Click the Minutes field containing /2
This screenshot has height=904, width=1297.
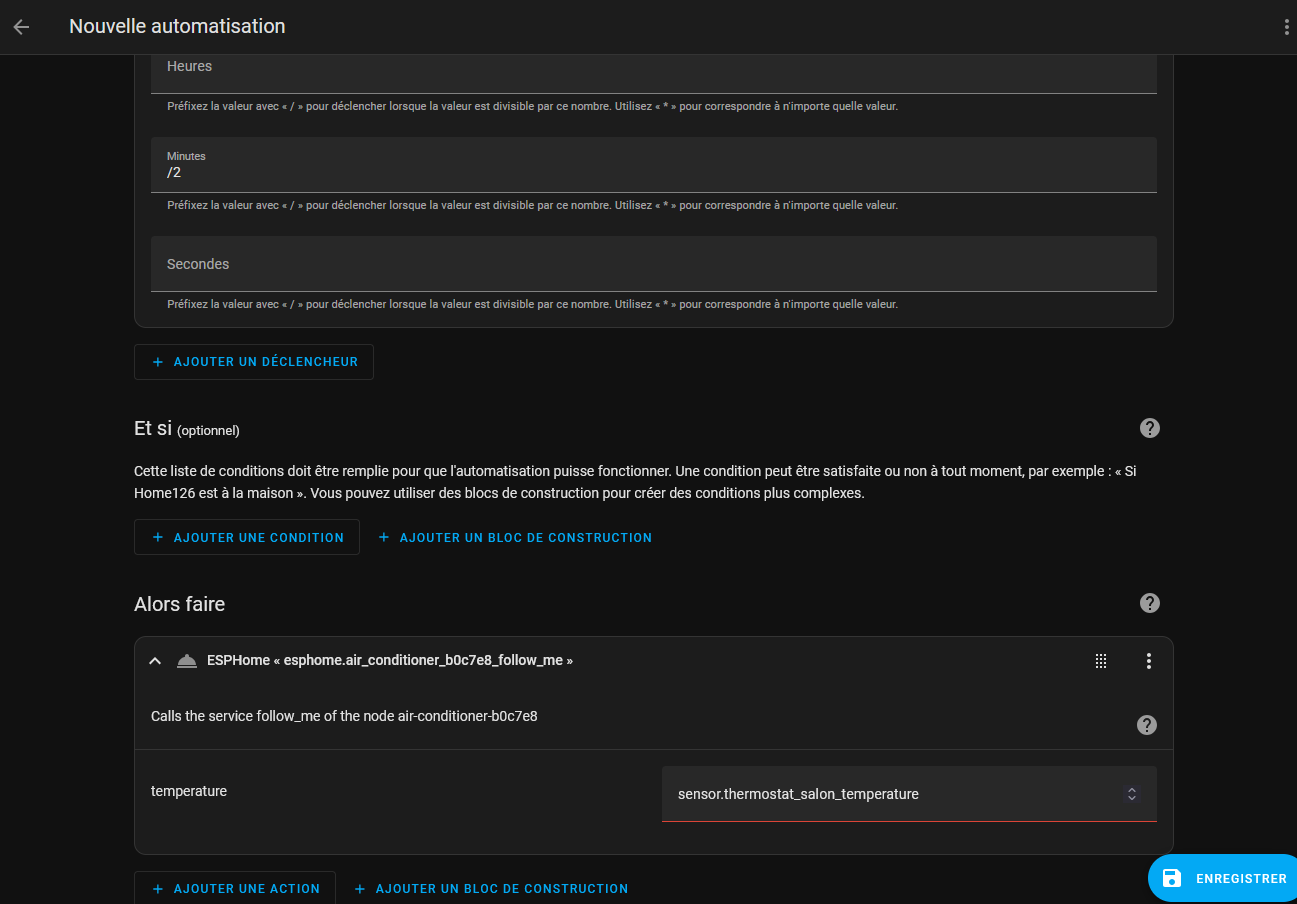653,165
